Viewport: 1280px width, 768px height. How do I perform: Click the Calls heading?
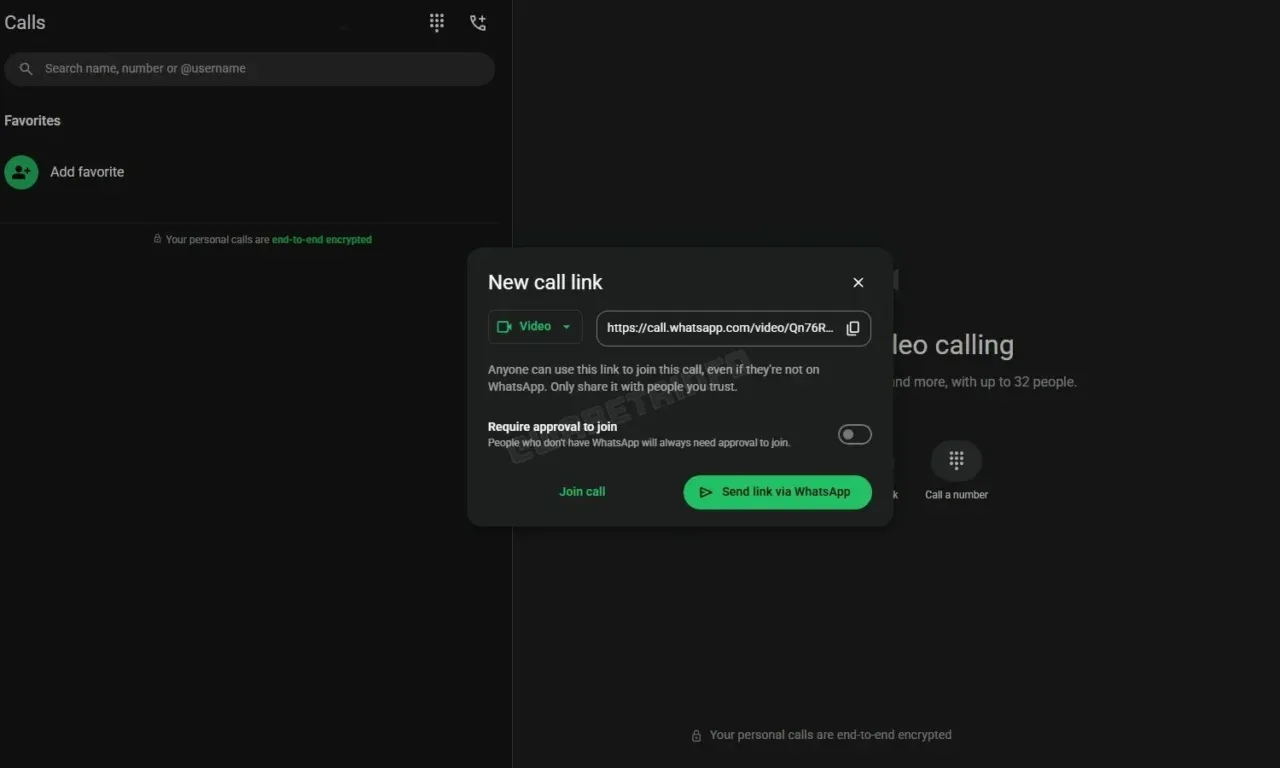click(25, 22)
